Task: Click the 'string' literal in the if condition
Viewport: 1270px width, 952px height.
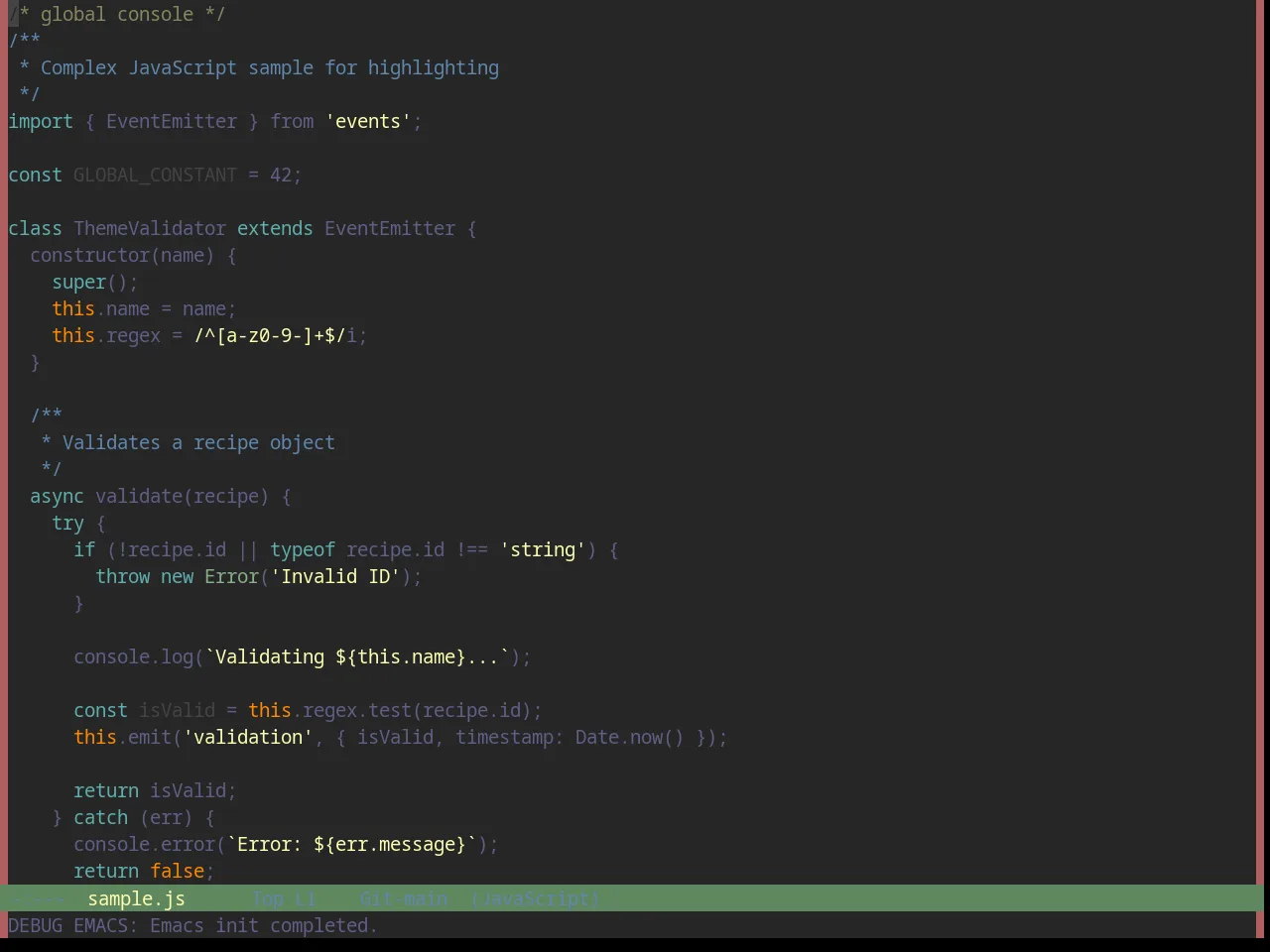Action: click(x=543, y=549)
